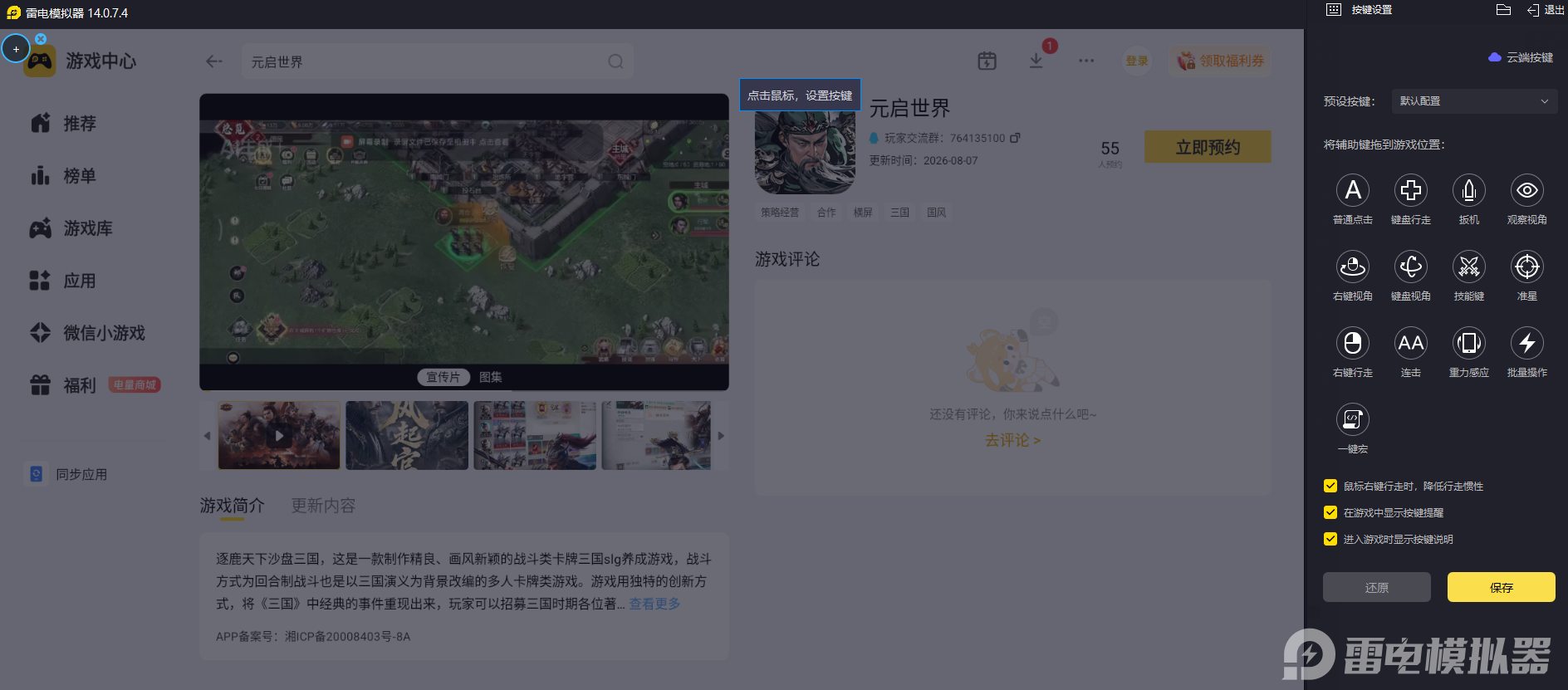Viewport: 1568px width, 690px height.
Task: Toggle 在游戏中显示按键提醒 checkbox
Action: [x=1330, y=512]
